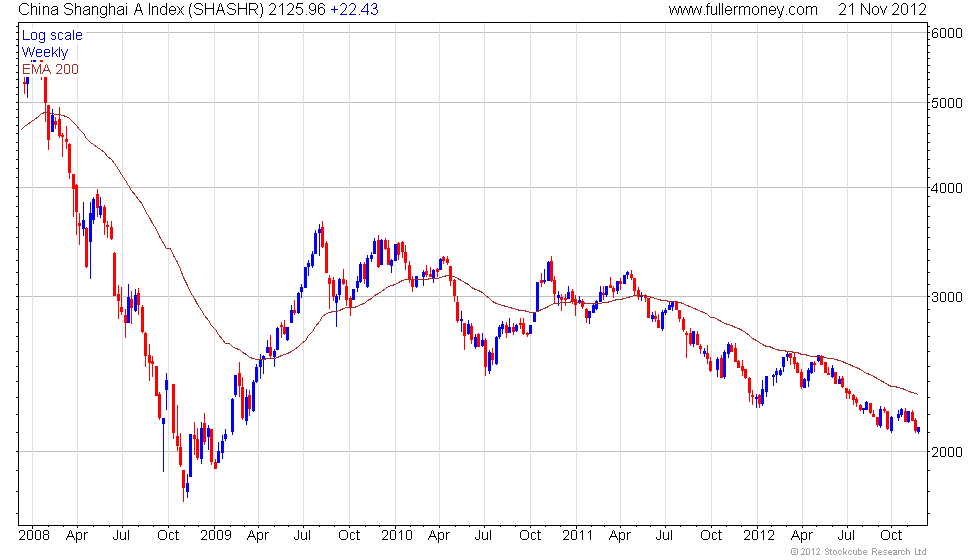Viewport: 980px width, 560px height.
Task: Select the Jul label of year 2012
Action: point(846,536)
